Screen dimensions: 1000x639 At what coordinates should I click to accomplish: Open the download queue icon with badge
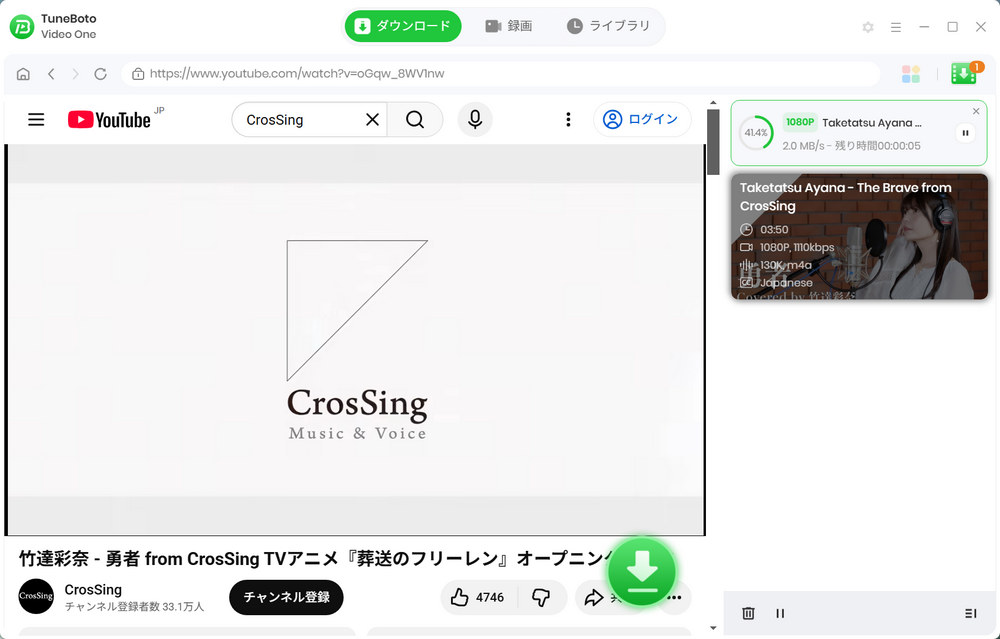pos(966,73)
